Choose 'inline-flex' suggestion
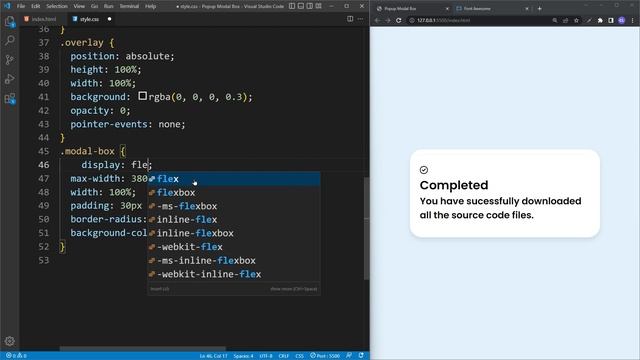 pos(233,220)
